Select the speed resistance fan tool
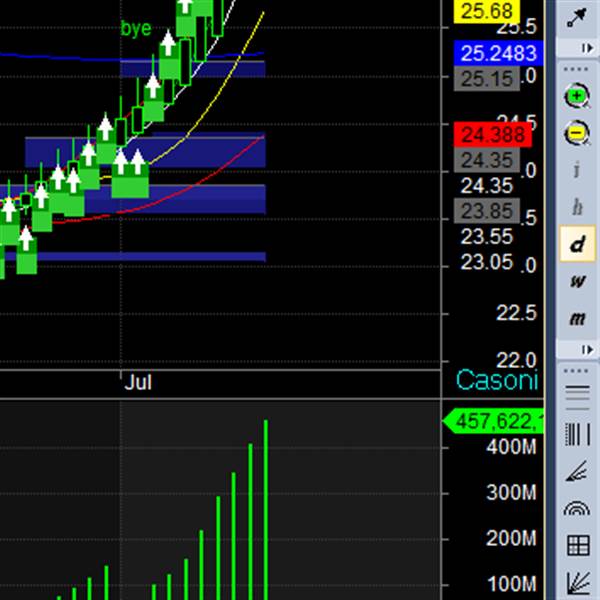The image size is (600, 600). [577, 471]
